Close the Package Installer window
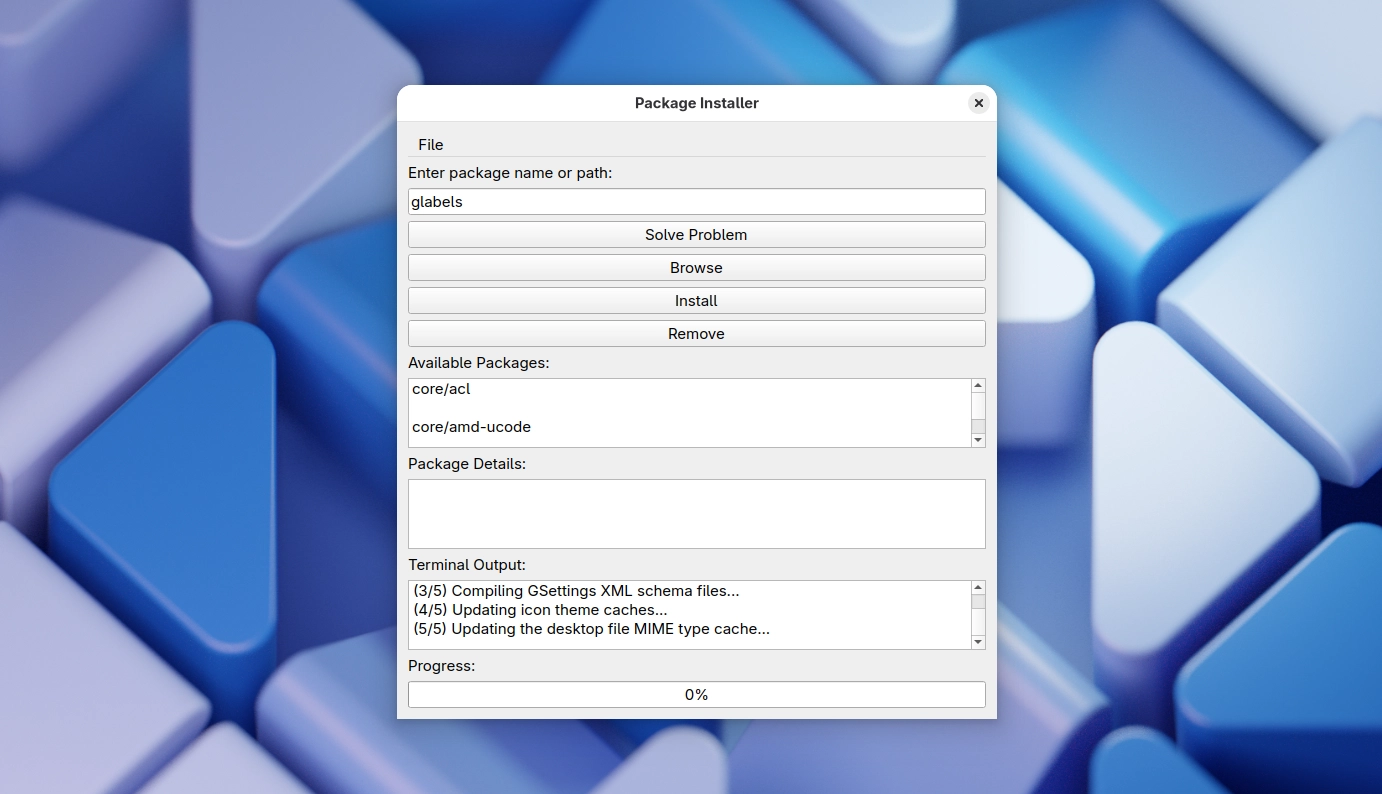 click(x=978, y=103)
